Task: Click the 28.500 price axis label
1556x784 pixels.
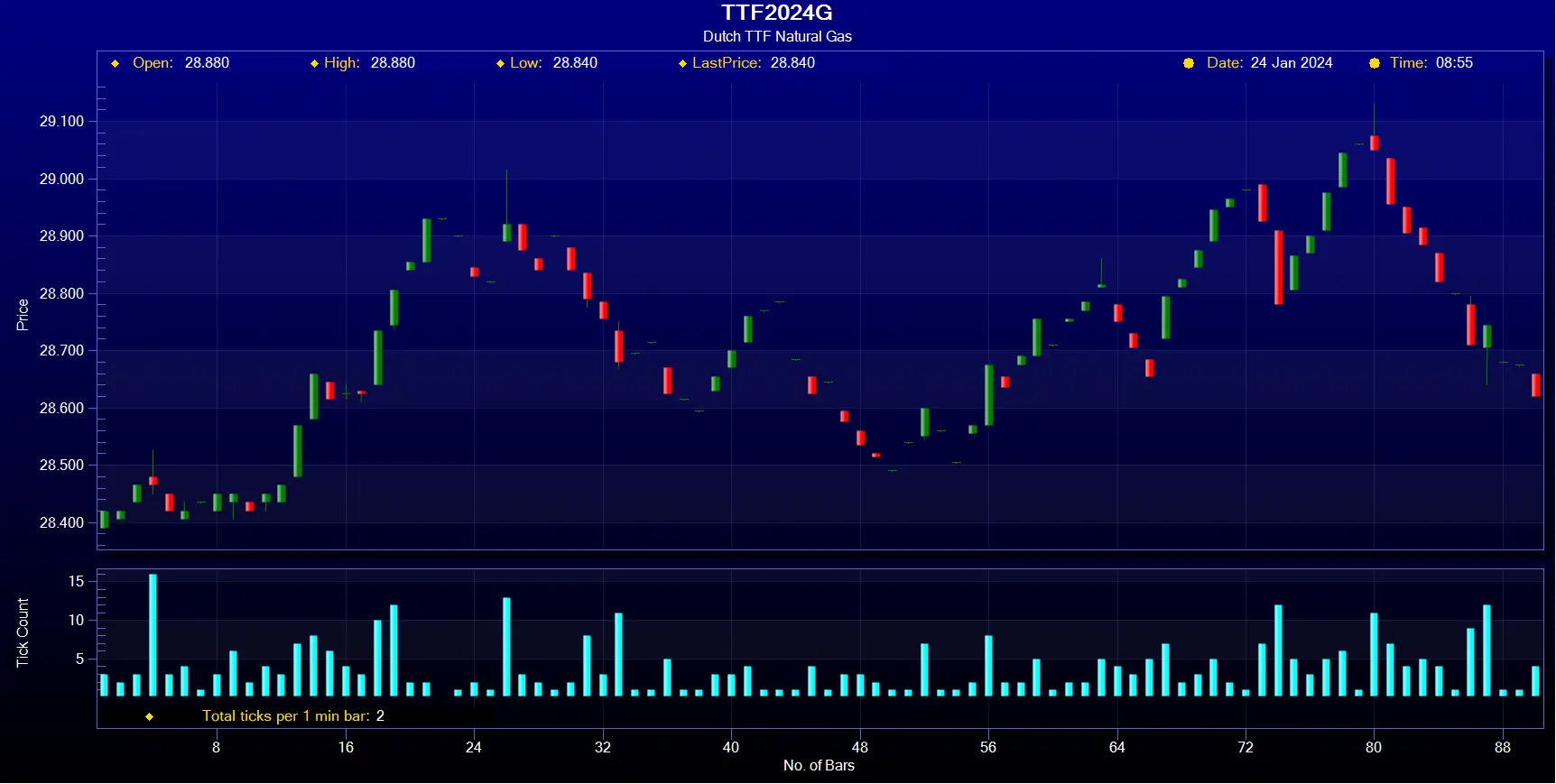Action: coord(61,465)
